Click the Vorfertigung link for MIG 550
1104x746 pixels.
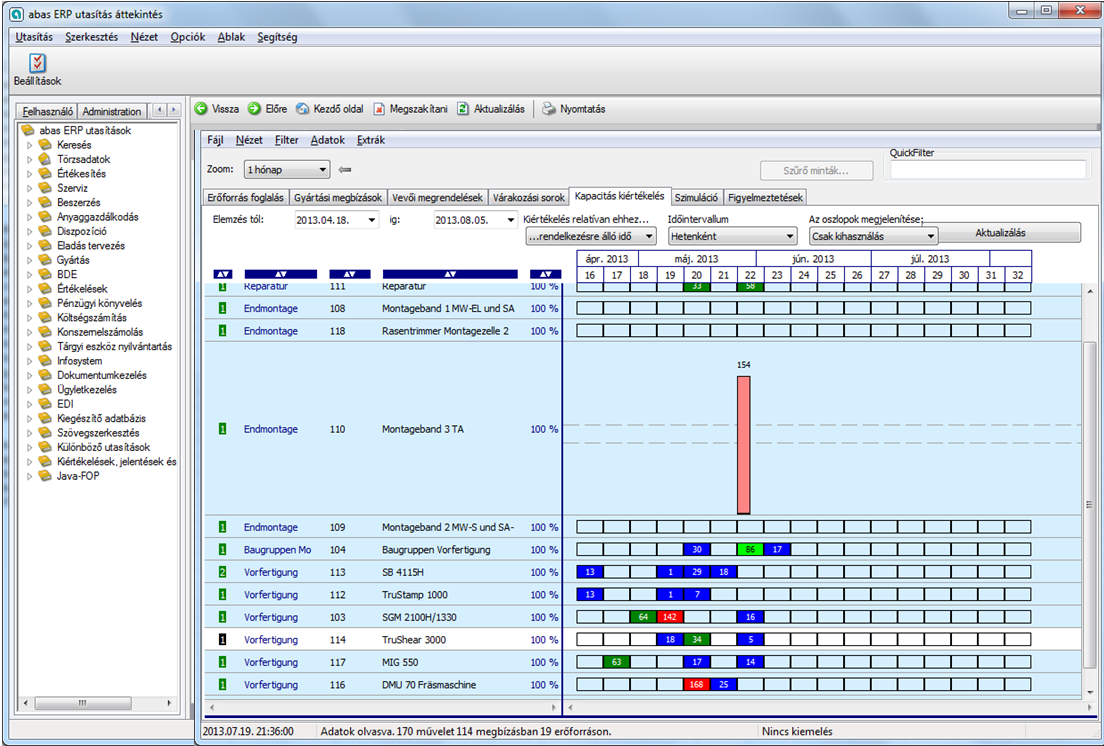point(271,662)
